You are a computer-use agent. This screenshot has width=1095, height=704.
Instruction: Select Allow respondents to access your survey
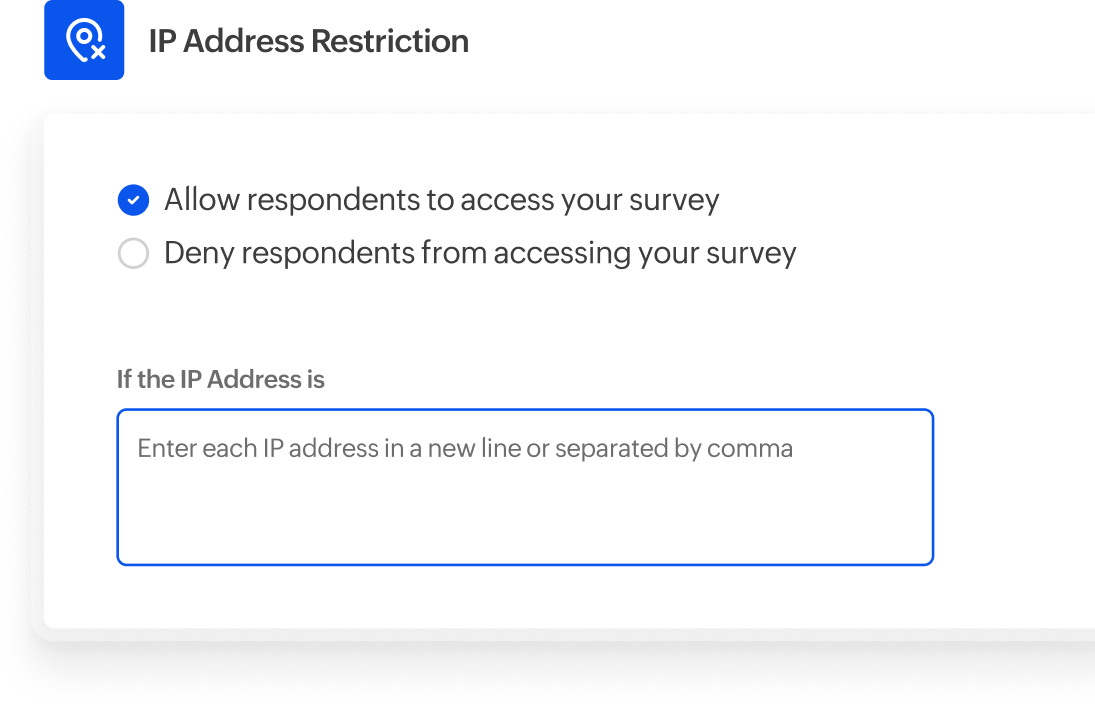(x=133, y=199)
